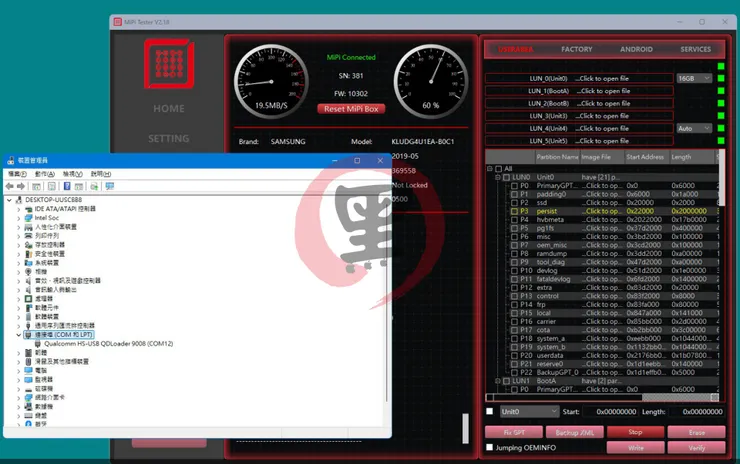Click scan for hardware changes toolbar icon

(94, 186)
